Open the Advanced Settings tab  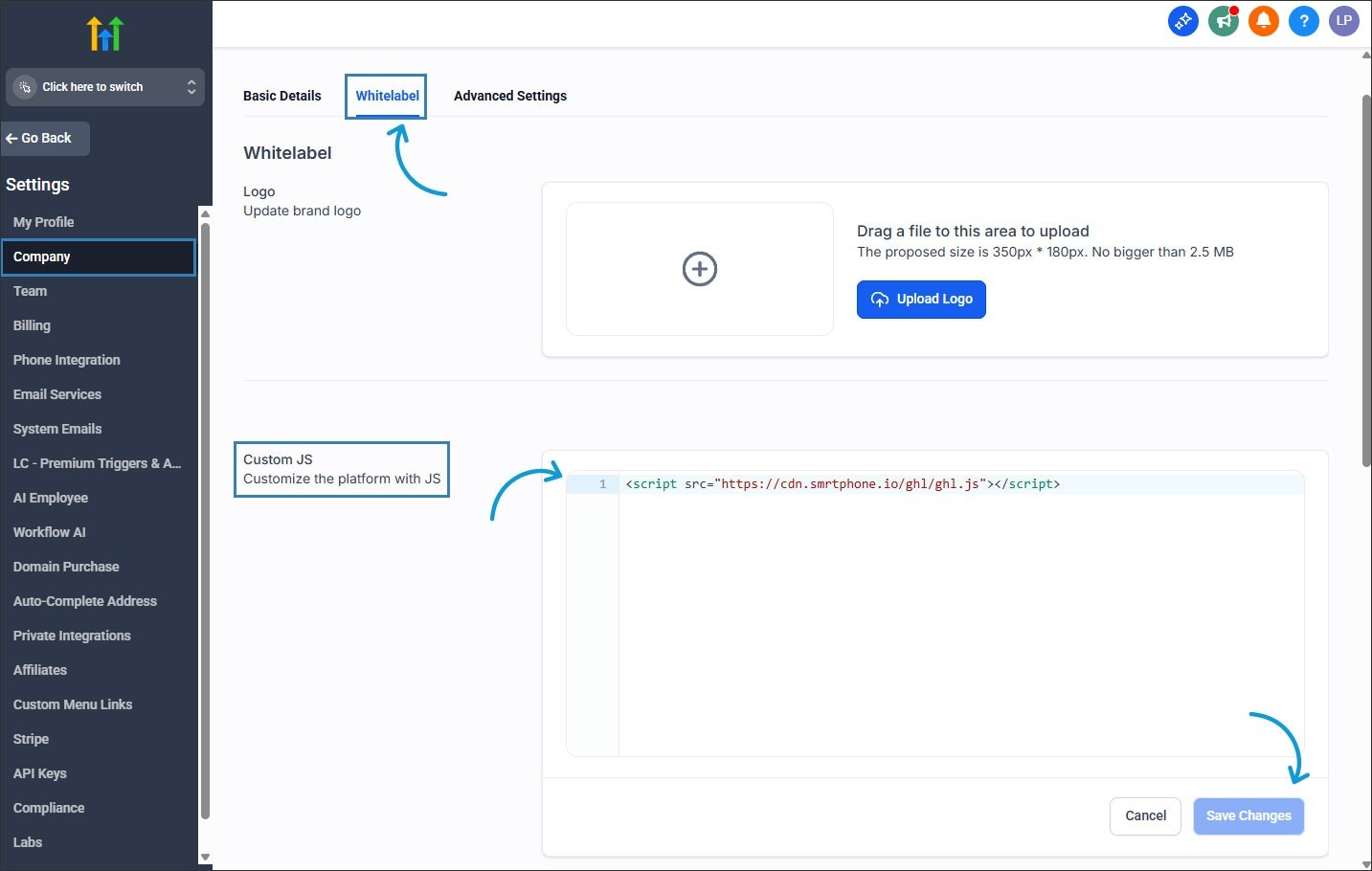(510, 96)
